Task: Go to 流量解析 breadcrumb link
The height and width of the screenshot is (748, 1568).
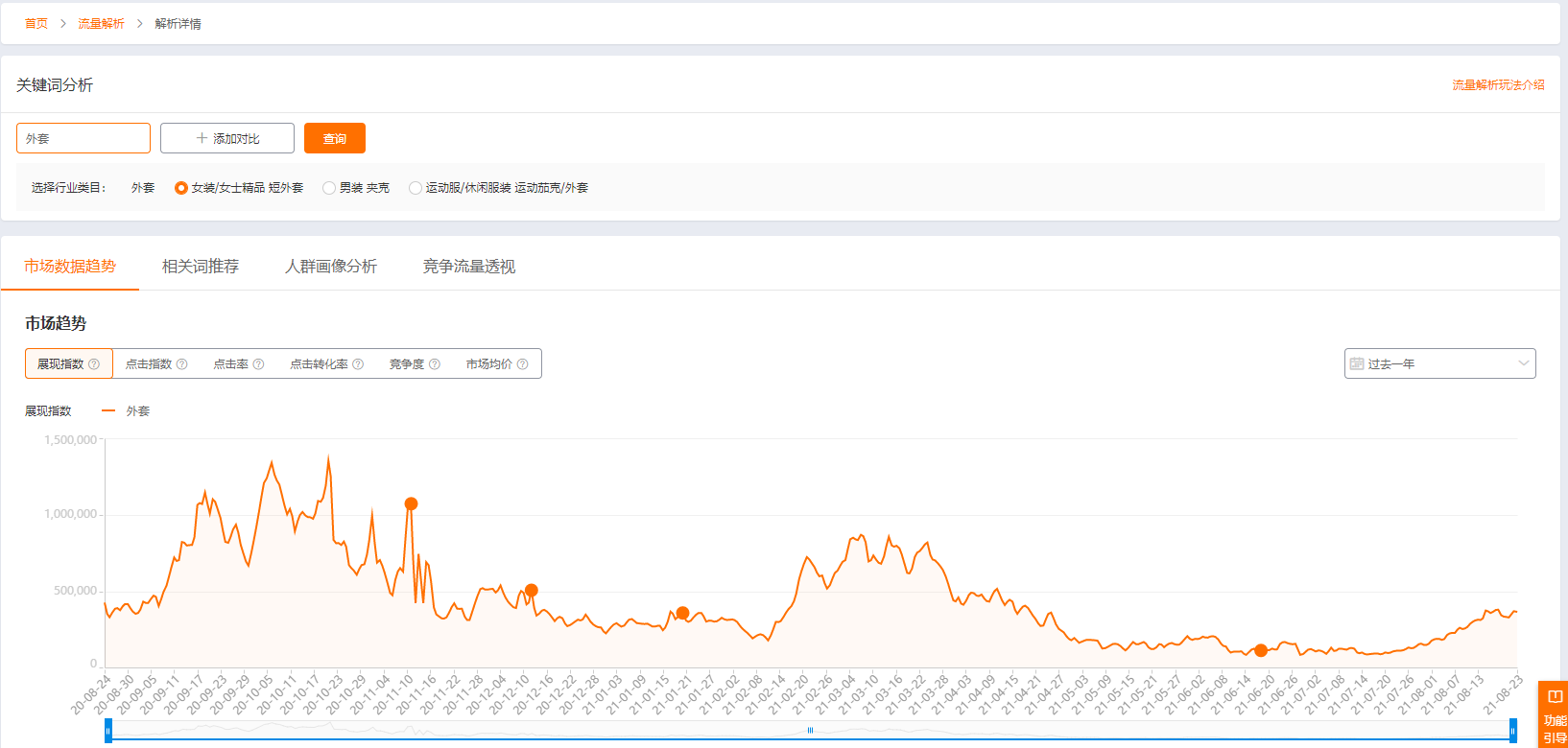Action: click(101, 23)
